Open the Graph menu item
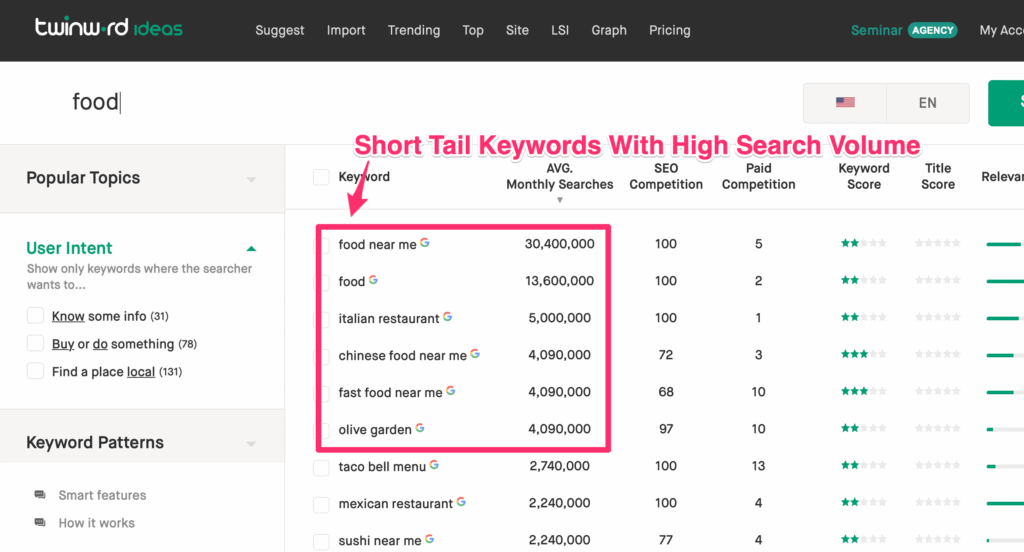The height and width of the screenshot is (552, 1024). point(609,30)
